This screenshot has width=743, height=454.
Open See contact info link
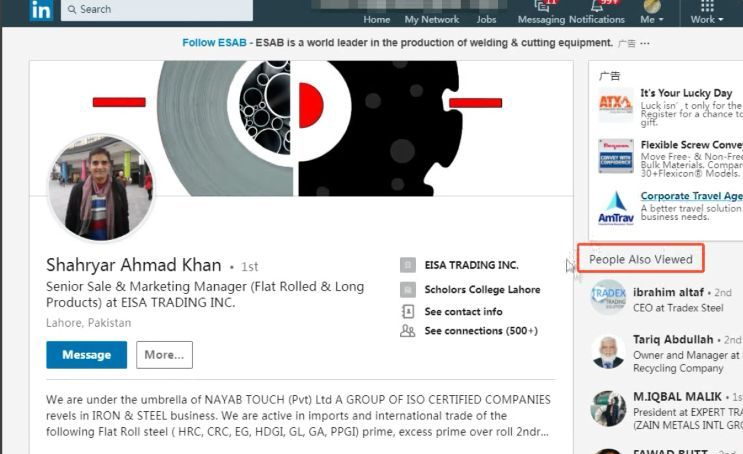(x=463, y=311)
